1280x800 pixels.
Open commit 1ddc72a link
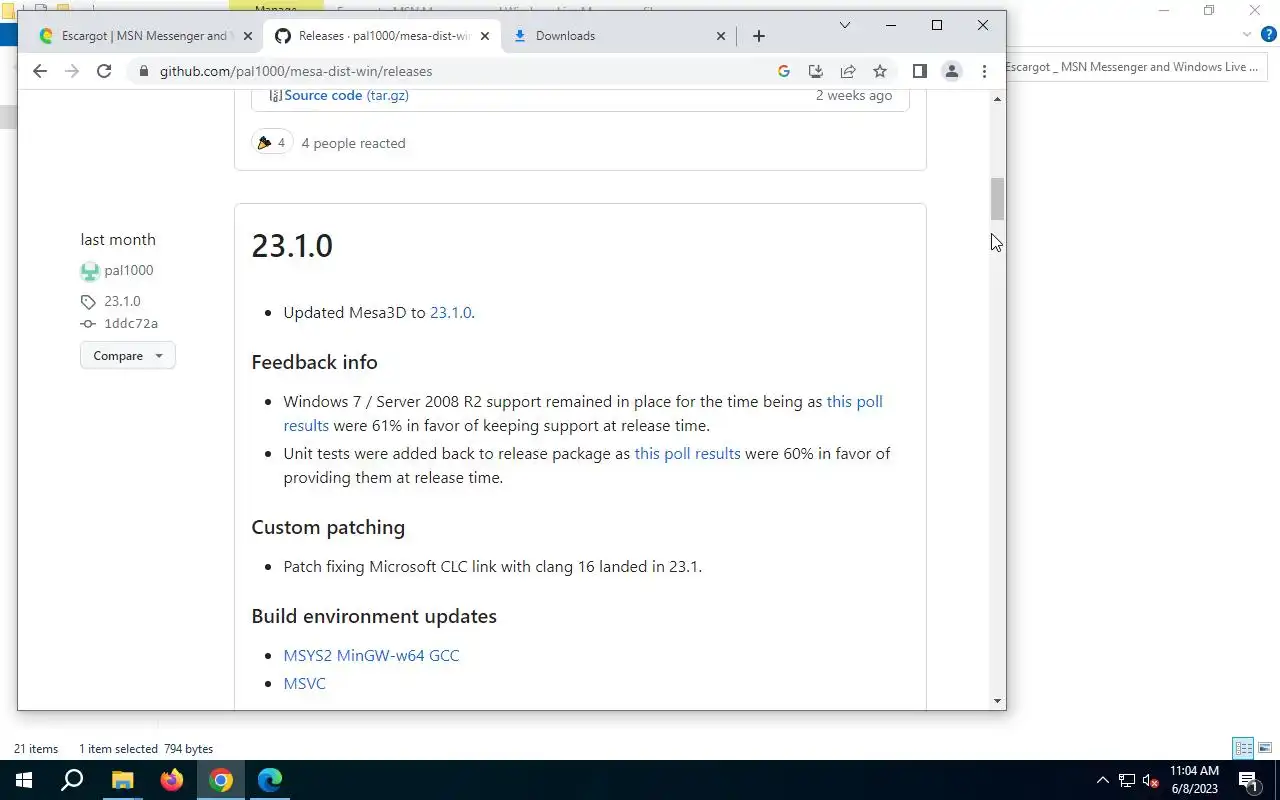[x=131, y=324]
